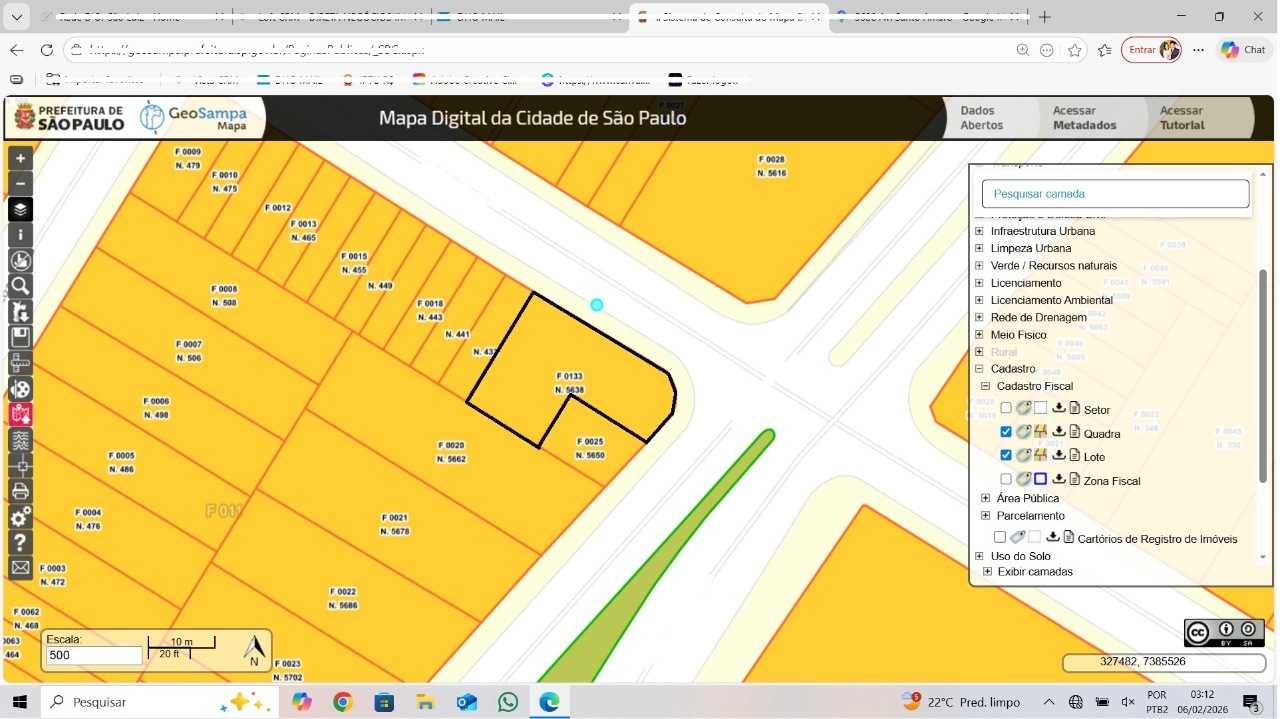1280x719 pixels.
Task: Download the Lote layer data
Action: click(x=1059, y=456)
